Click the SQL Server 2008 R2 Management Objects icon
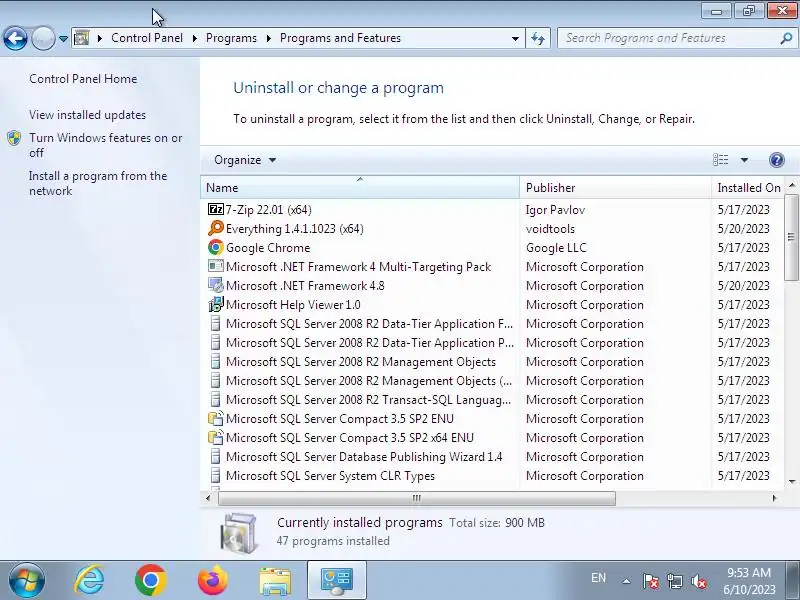The image size is (800, 600). click(216, 362)
